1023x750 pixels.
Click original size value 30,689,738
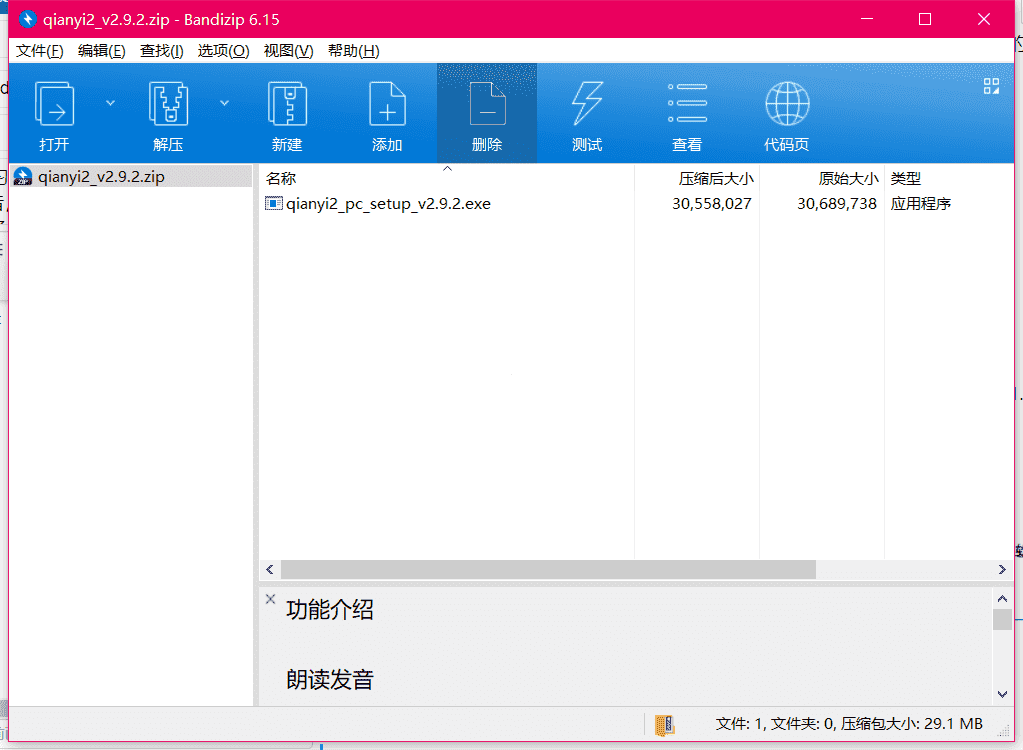[836, 204]
